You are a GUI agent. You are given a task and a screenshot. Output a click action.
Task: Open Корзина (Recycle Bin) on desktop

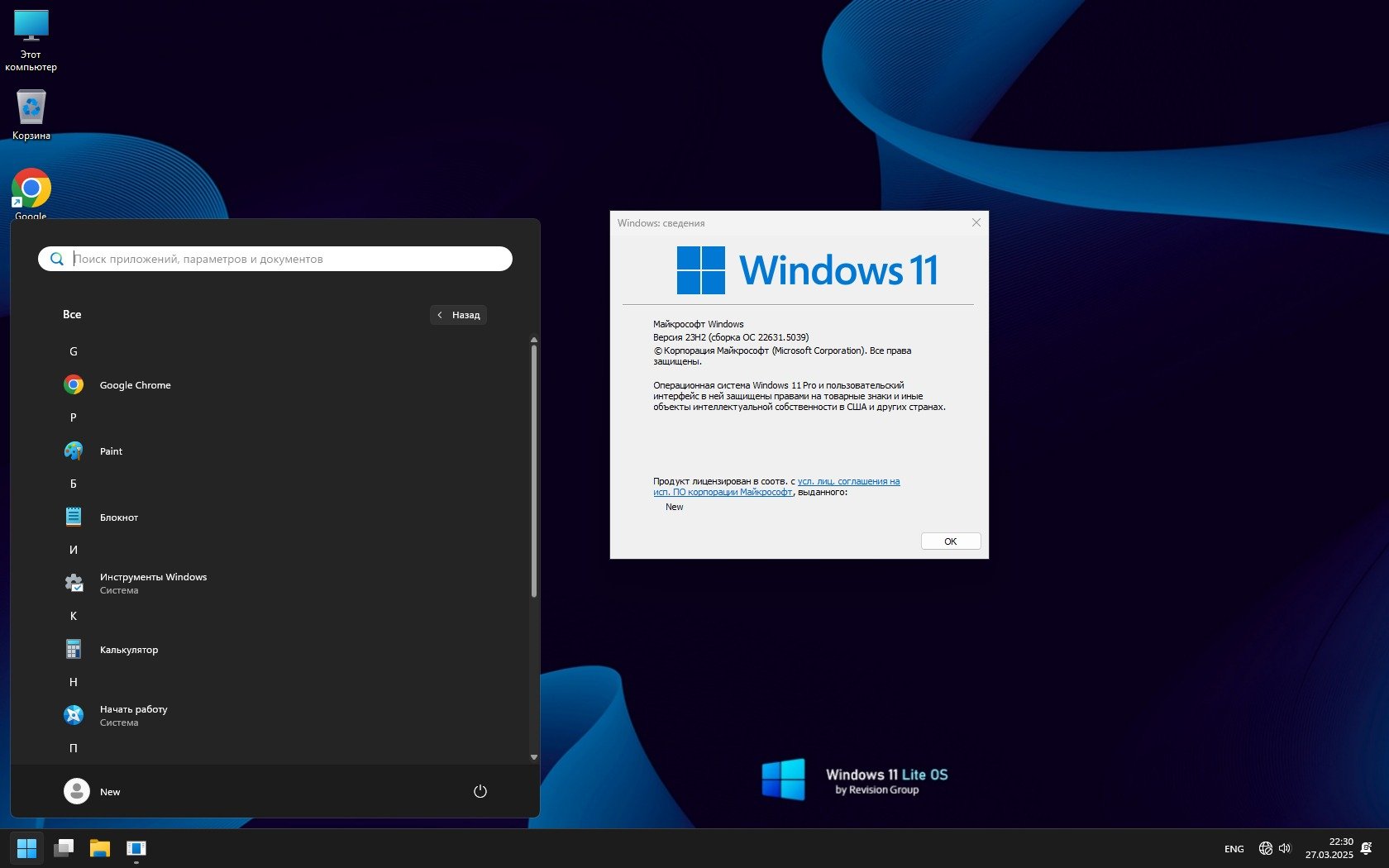pos(31,114)
